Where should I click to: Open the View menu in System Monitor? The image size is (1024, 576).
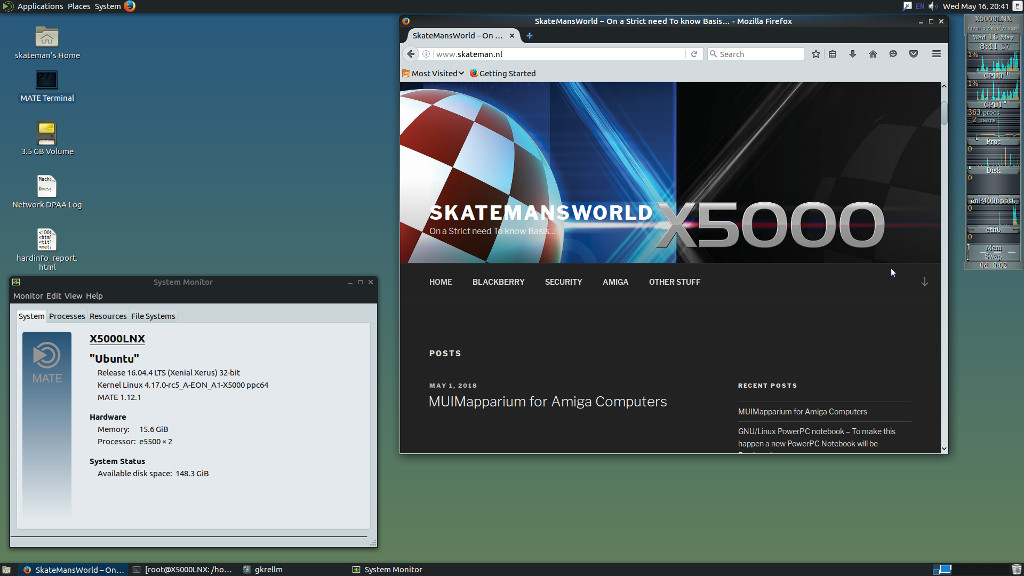[73, 296]
